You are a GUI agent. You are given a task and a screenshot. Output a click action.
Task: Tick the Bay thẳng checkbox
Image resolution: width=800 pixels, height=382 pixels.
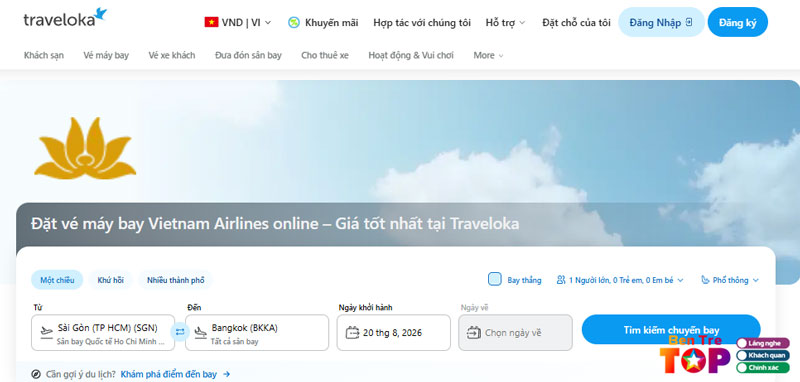pyautogui.click(x=494, y=279)
